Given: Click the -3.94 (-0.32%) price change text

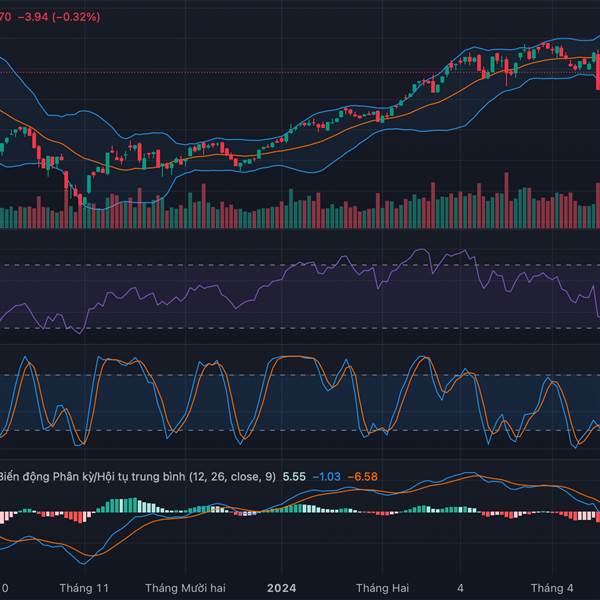Looking at the screenshot, I should click(x=59, y=17).
